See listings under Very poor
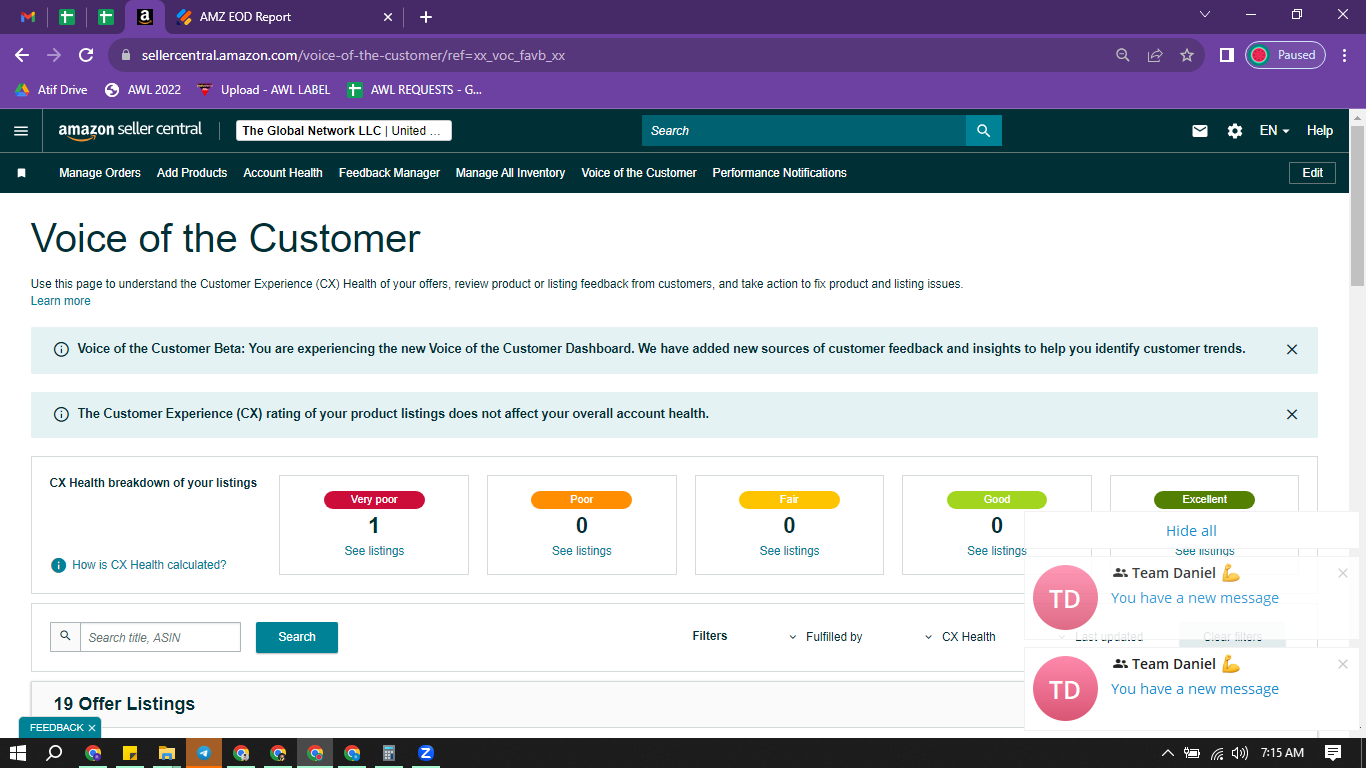 pos(374,551)
